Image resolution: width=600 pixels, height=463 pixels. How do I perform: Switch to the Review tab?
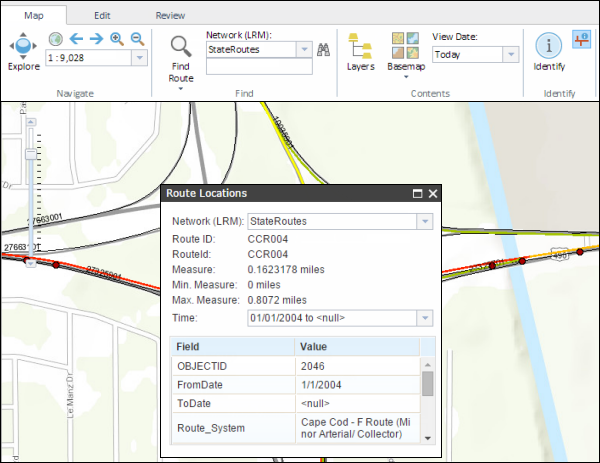[x=170, y=16]
